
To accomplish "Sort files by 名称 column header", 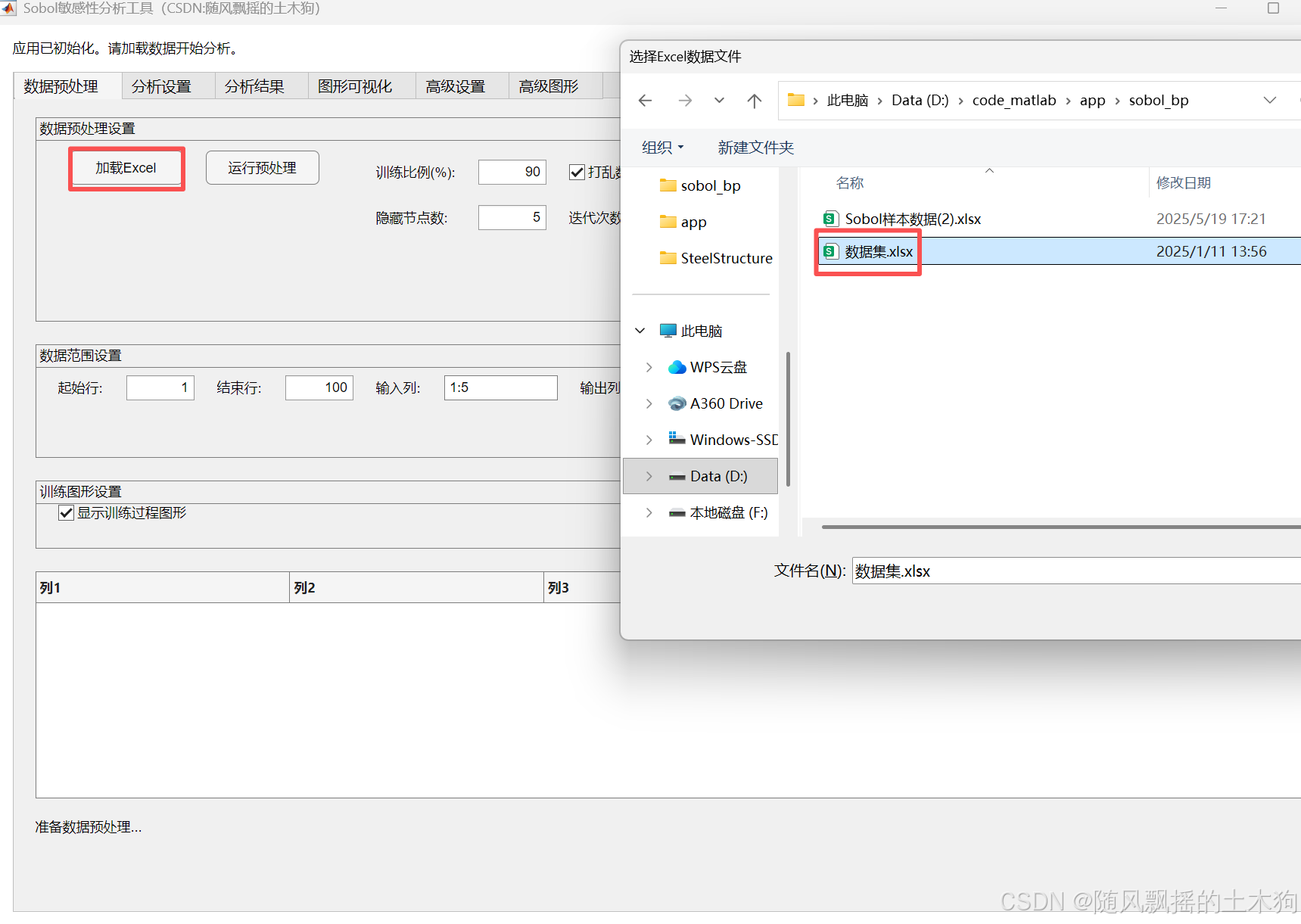I will pyautogui.click(x=850, y=182).
